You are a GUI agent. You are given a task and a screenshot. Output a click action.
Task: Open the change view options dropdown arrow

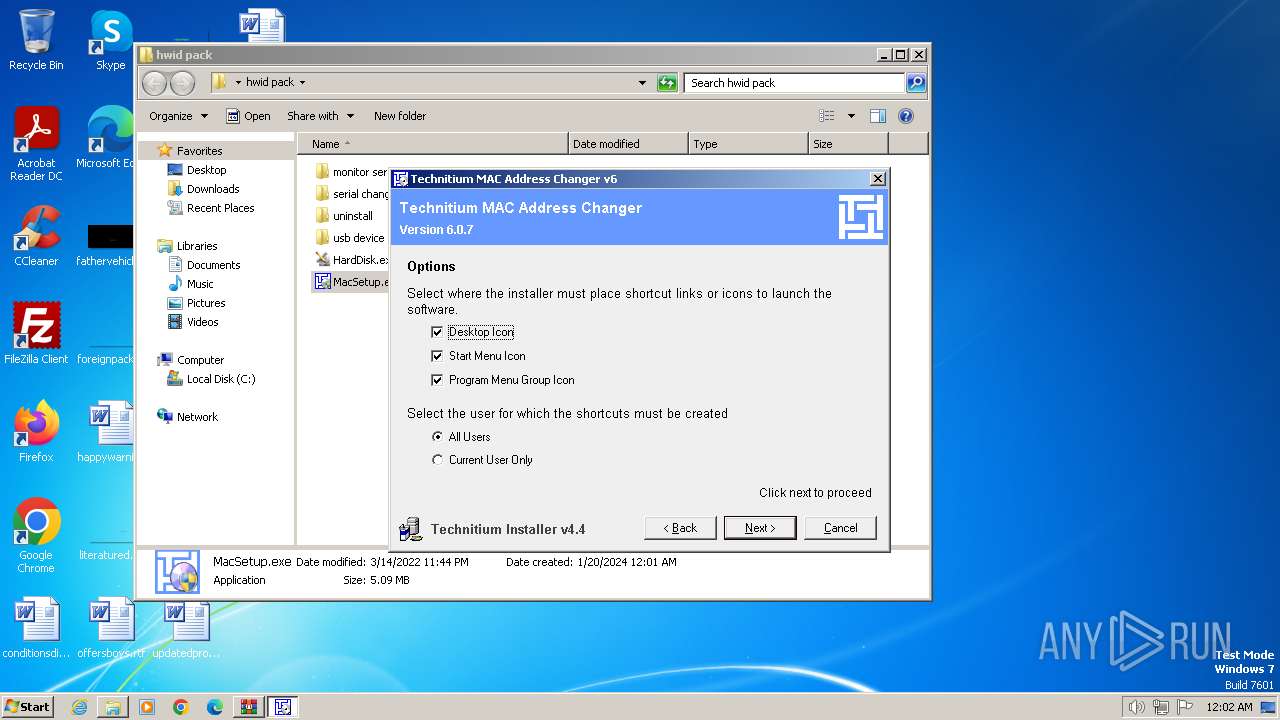click(x=851, y=116)
